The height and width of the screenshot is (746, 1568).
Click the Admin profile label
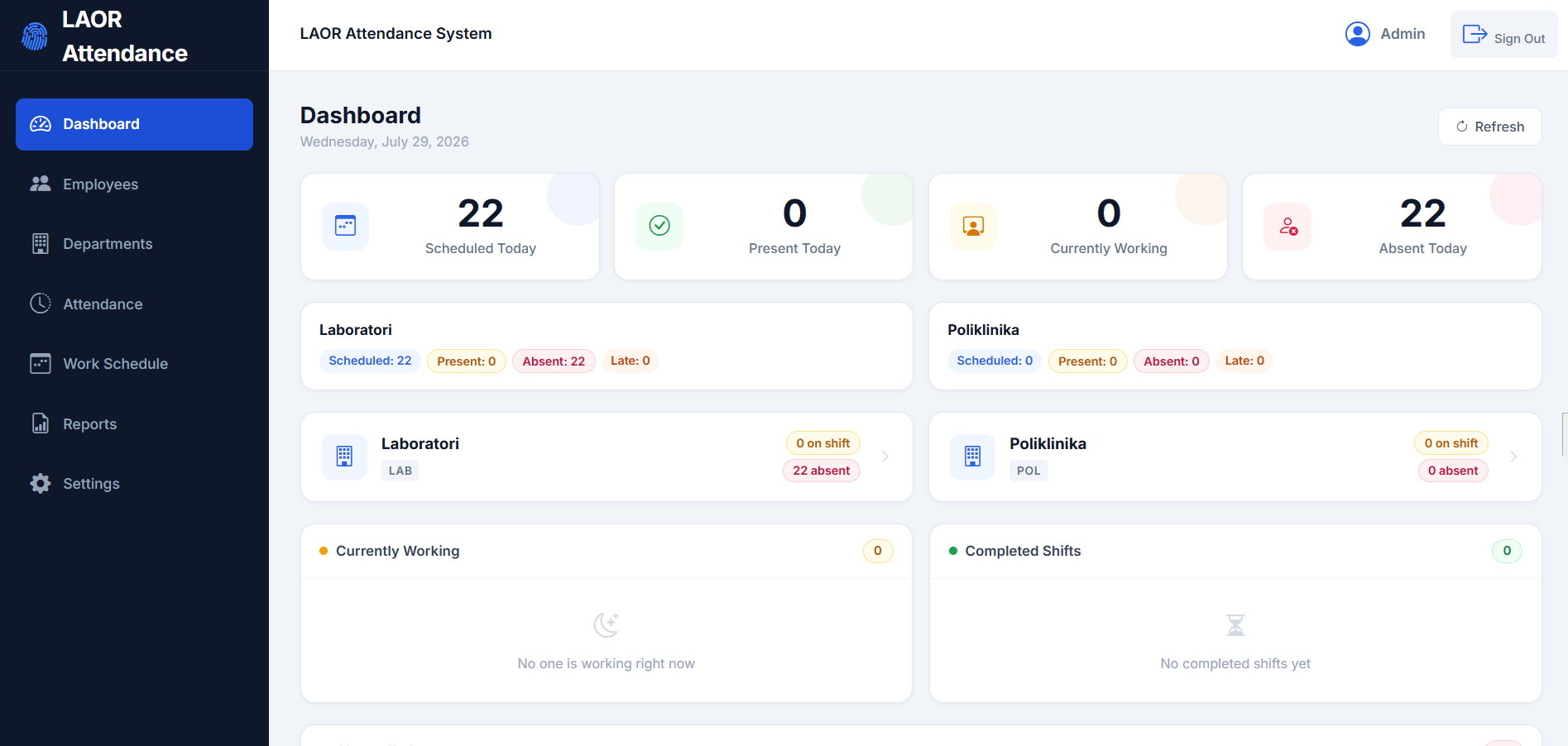click(x=1403, y=34)
